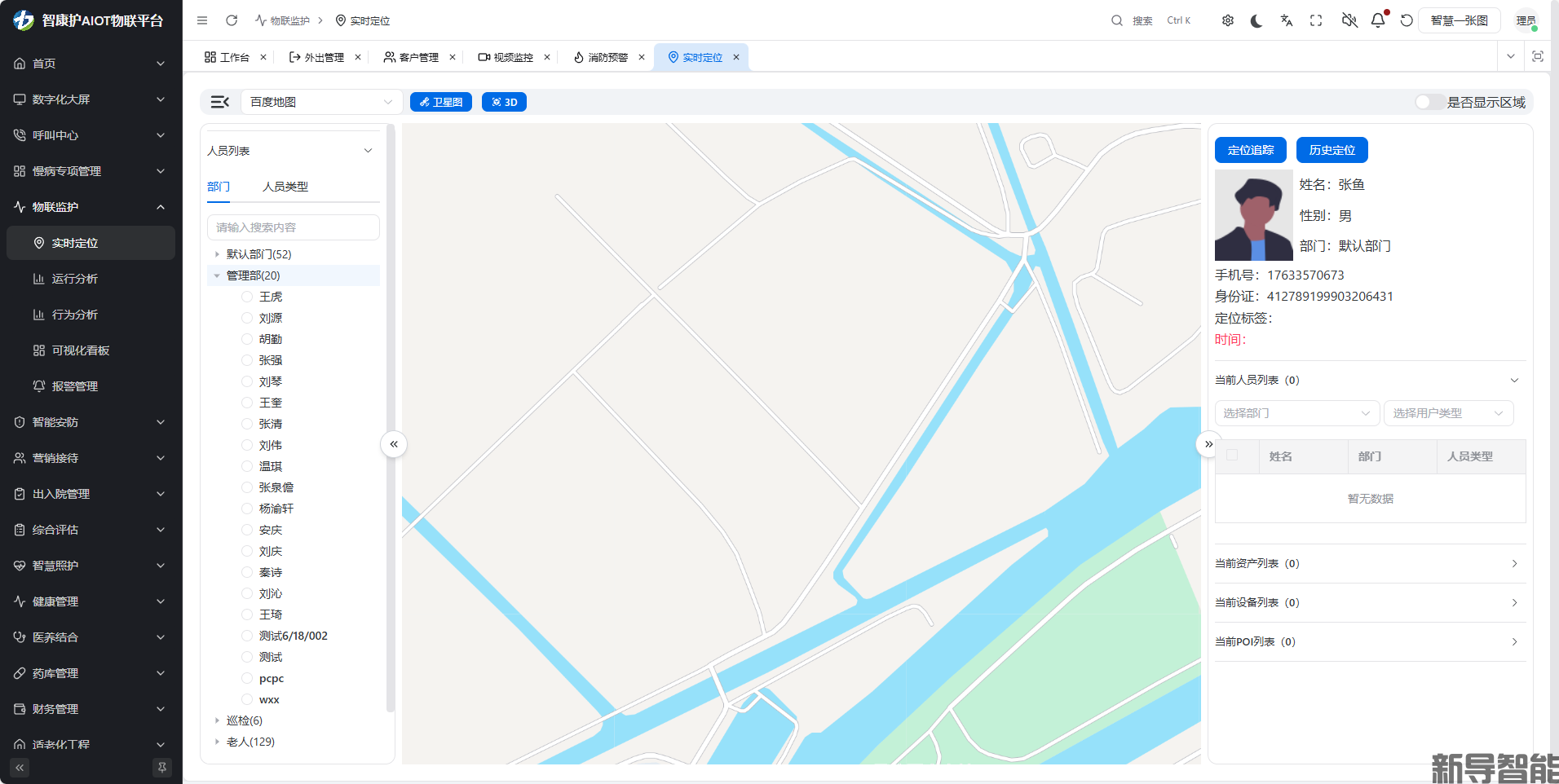The height and width of the screenshot is (784, 1559).
Task: Enter fullscreen using the expand icon
Action: tap(1316, 20)
